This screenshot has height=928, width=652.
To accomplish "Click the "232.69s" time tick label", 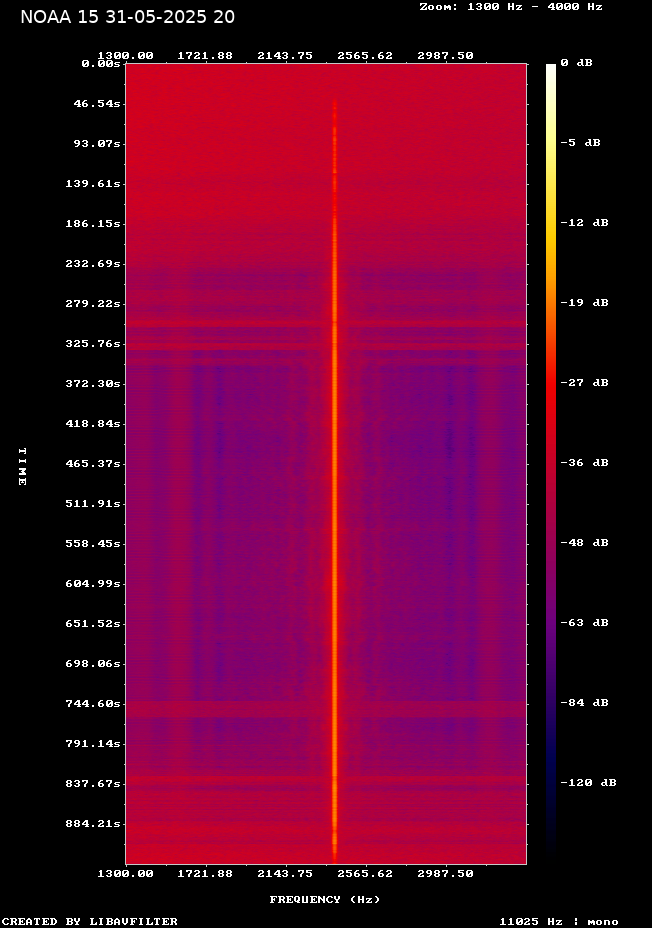I will click(x=93, y=263).
